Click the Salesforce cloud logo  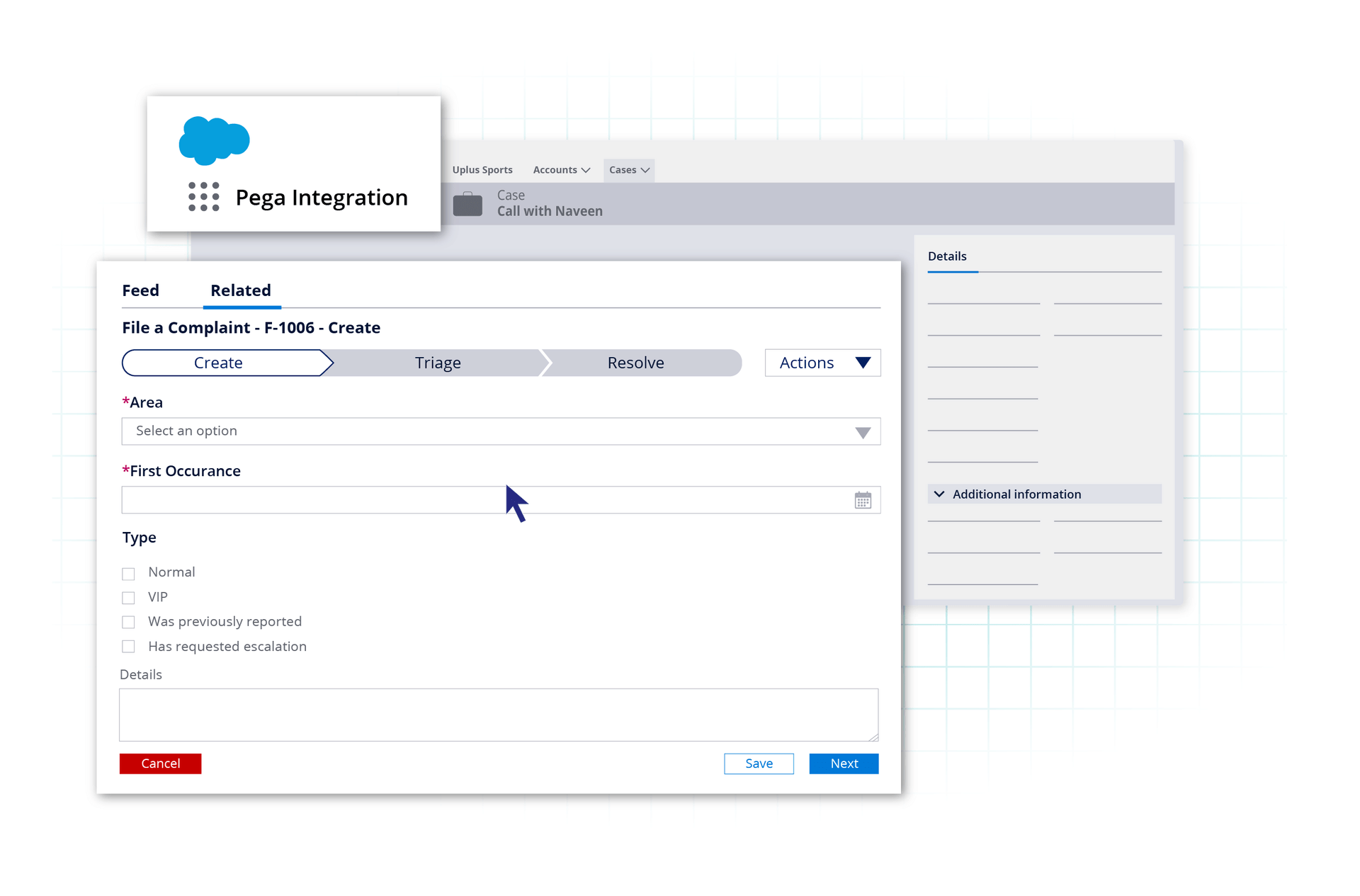pos(213,140)
